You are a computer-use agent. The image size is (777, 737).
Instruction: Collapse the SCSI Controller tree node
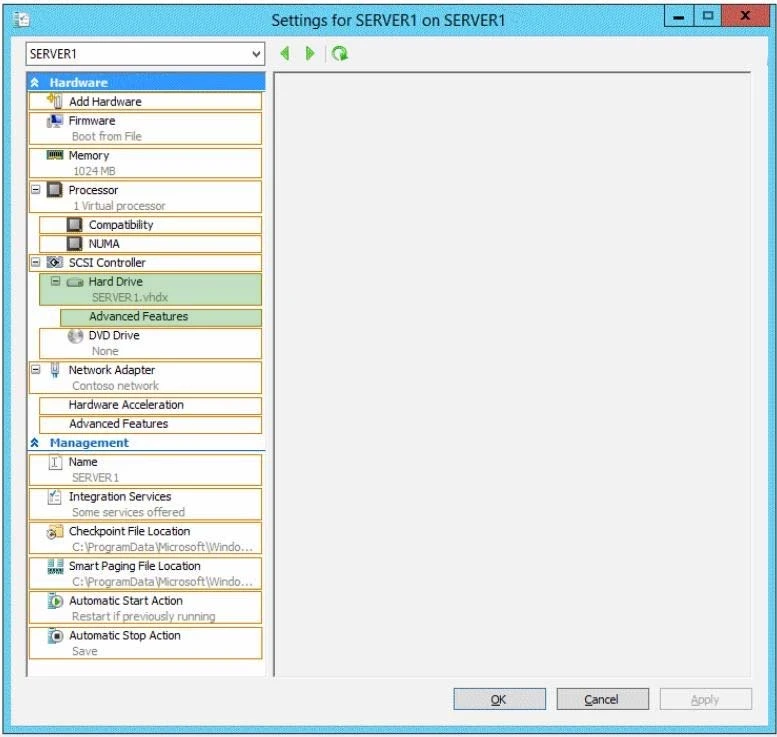pyautogui.click(x=36, y=263)
